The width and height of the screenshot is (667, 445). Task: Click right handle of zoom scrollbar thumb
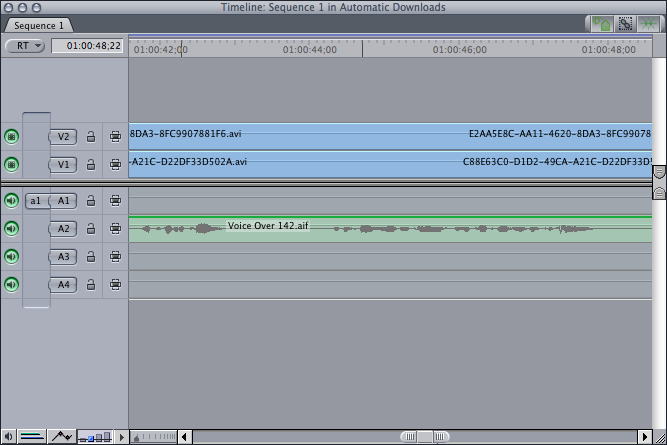tap(440, 437)
